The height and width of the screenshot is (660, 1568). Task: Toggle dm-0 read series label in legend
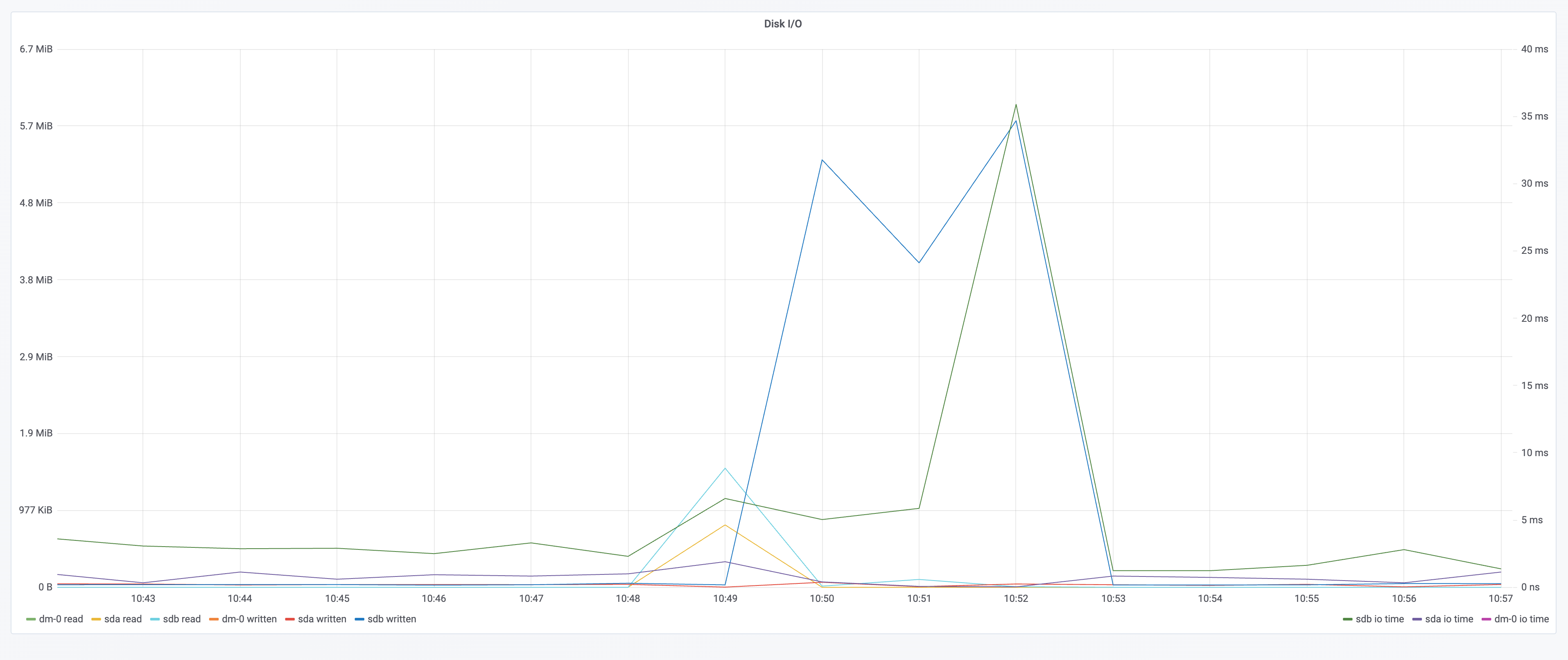pos(61,619)
